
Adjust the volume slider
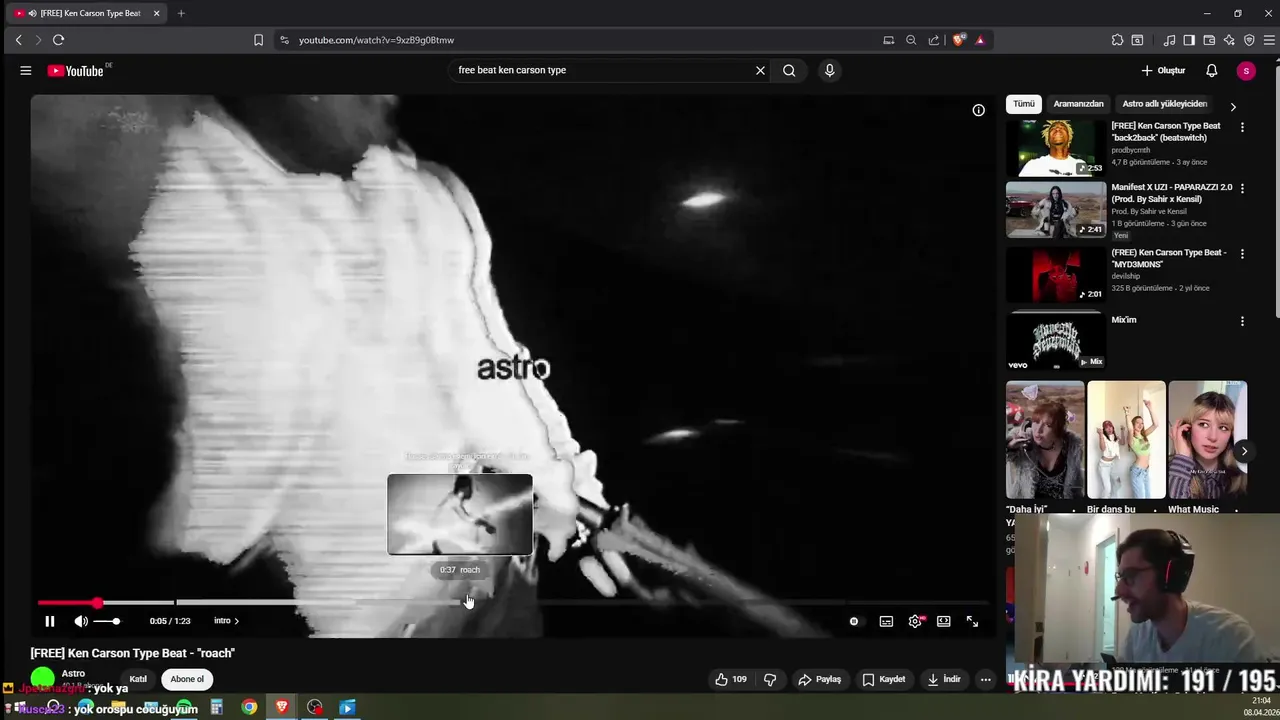click(107, 622)
